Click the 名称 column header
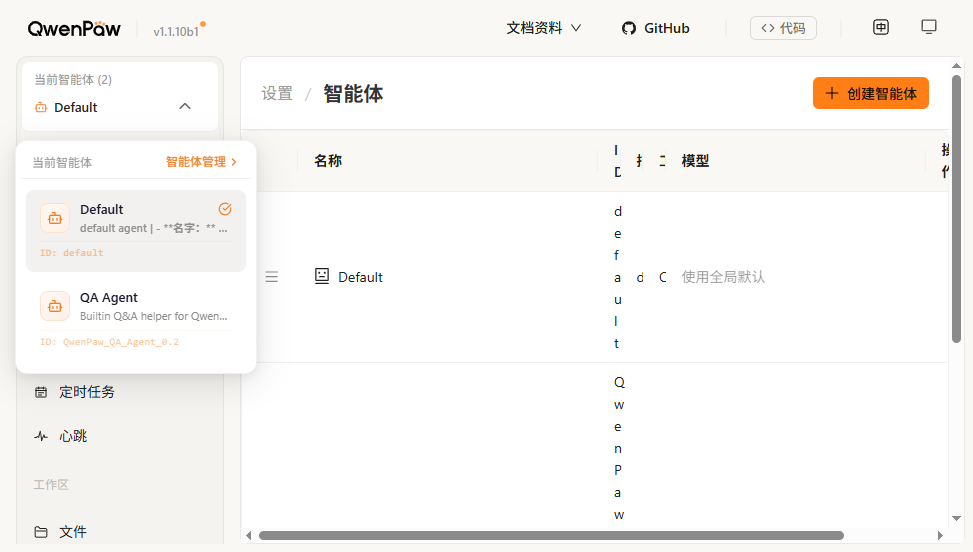Viewport: 973px width, 552px height. tap(328, 161)
